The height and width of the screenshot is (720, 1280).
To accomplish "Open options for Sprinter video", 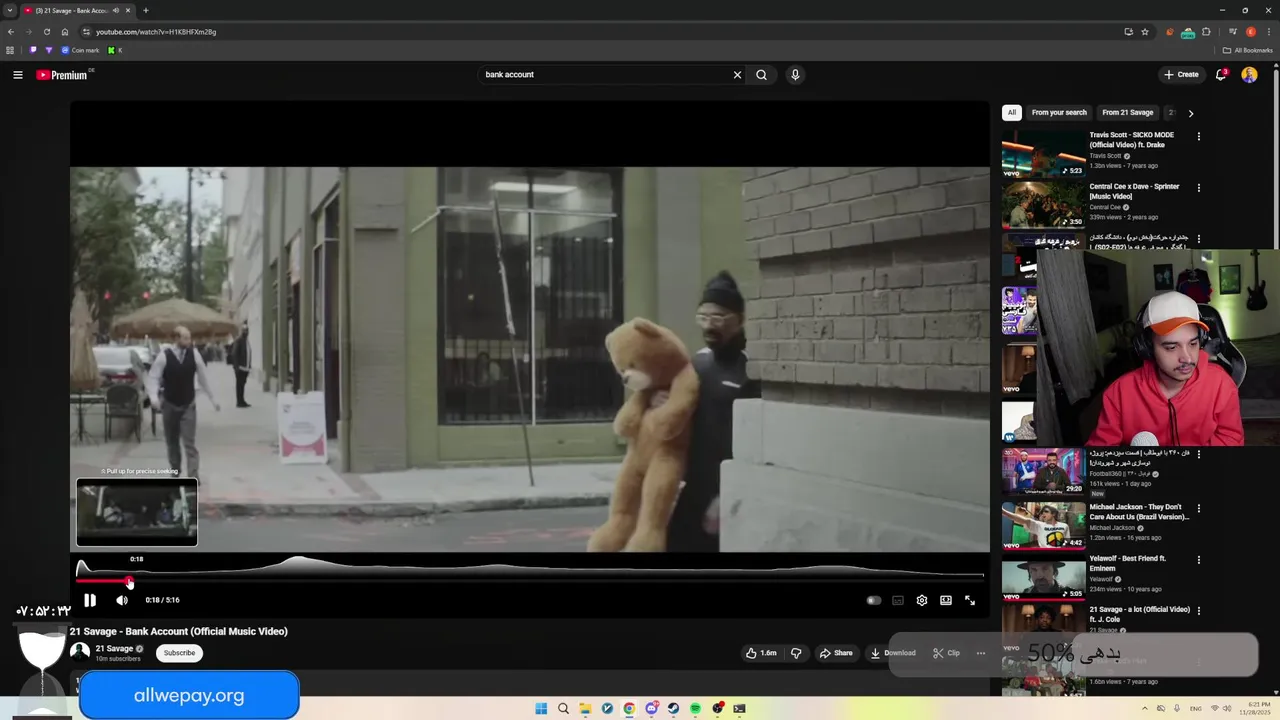I will point(1199,188).
